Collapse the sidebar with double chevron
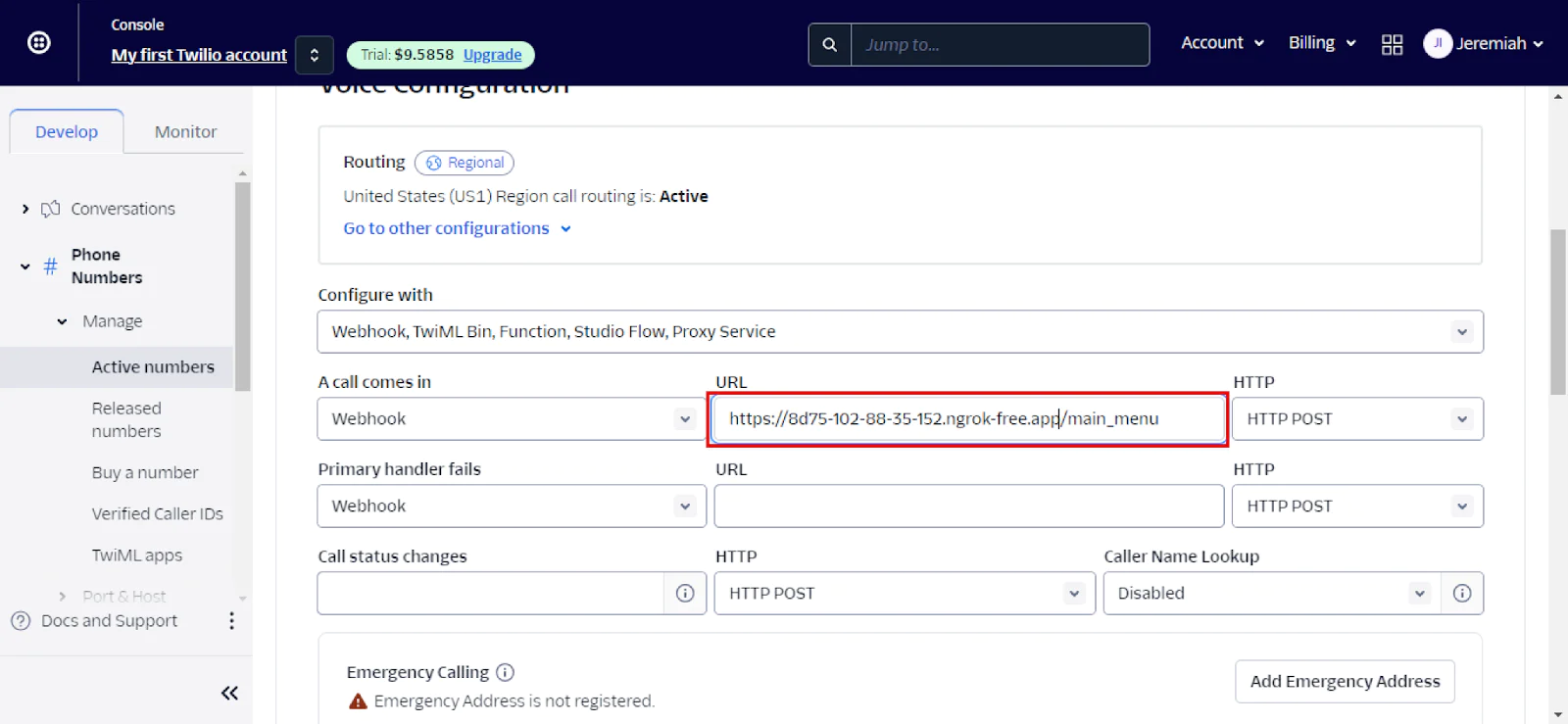 click(x=229, y=693)
